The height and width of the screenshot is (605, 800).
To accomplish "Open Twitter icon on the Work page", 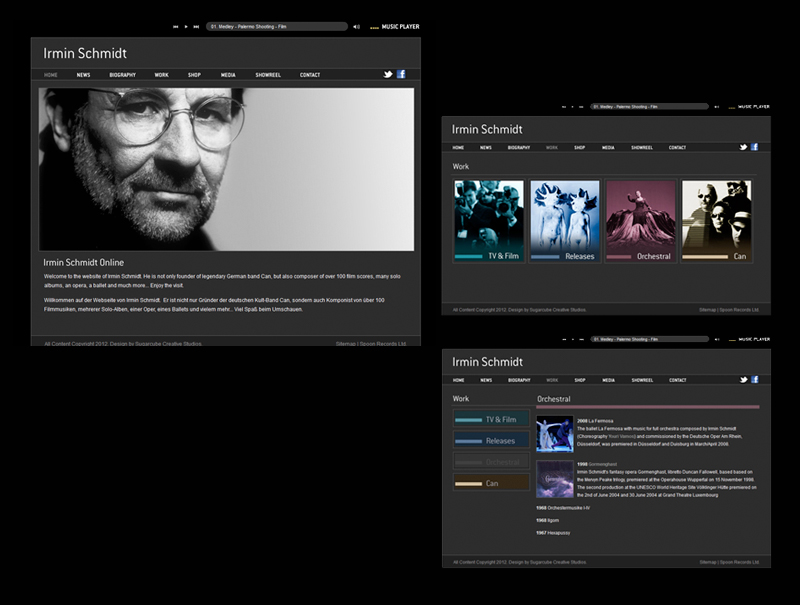I will point(743,147).
